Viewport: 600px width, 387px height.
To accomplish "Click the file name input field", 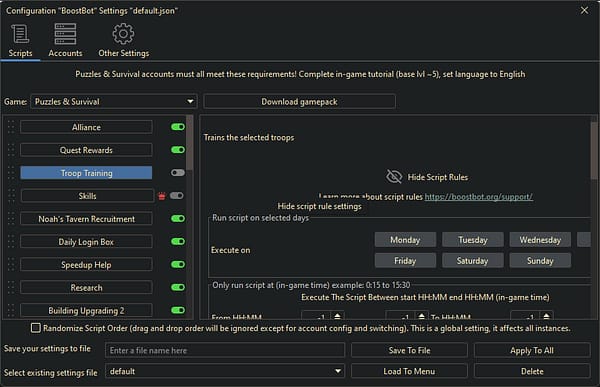I will pos(225,350).
